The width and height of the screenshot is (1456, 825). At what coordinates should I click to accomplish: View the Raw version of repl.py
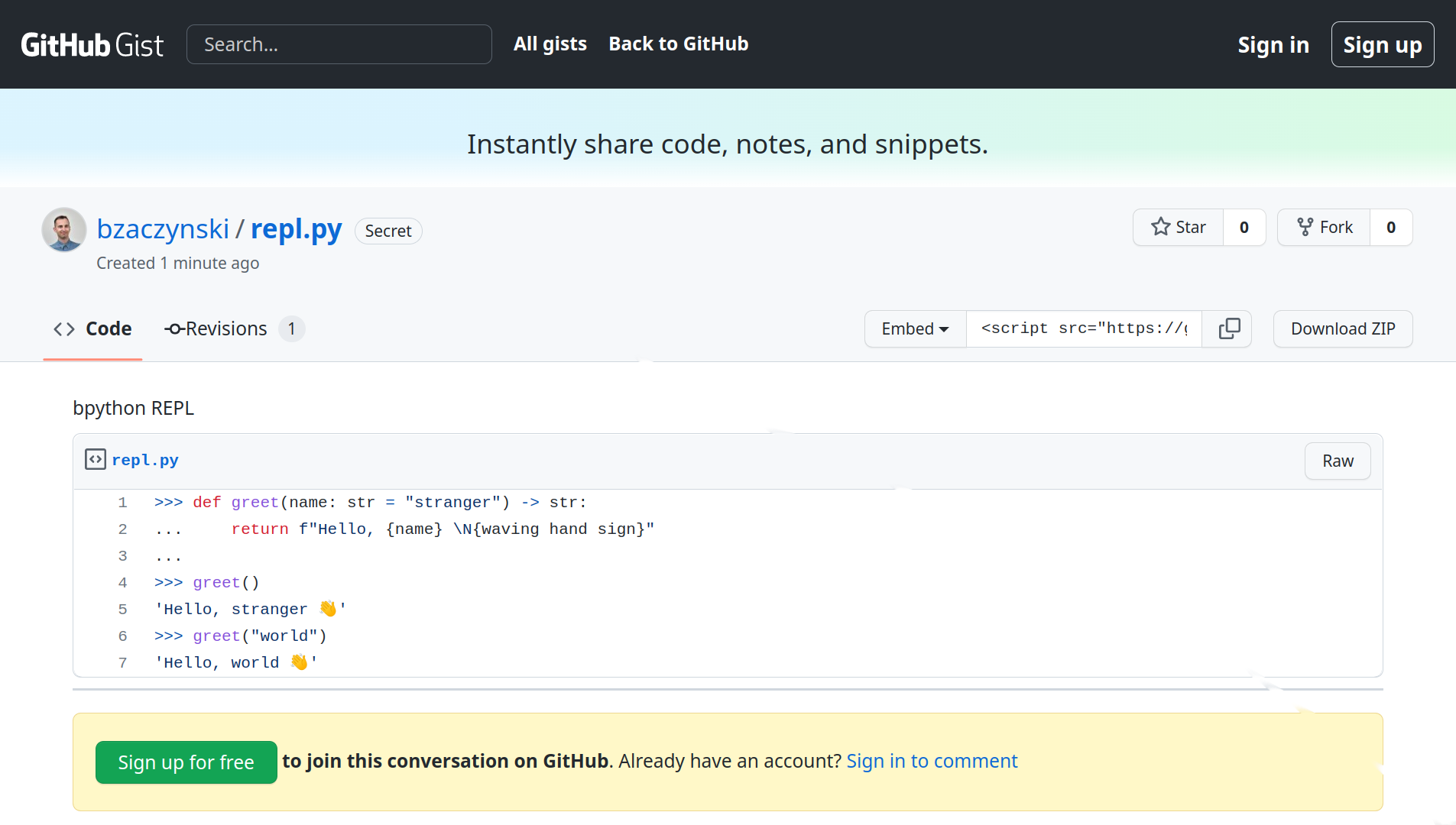pyautogui.click(x=1337, y=461)
